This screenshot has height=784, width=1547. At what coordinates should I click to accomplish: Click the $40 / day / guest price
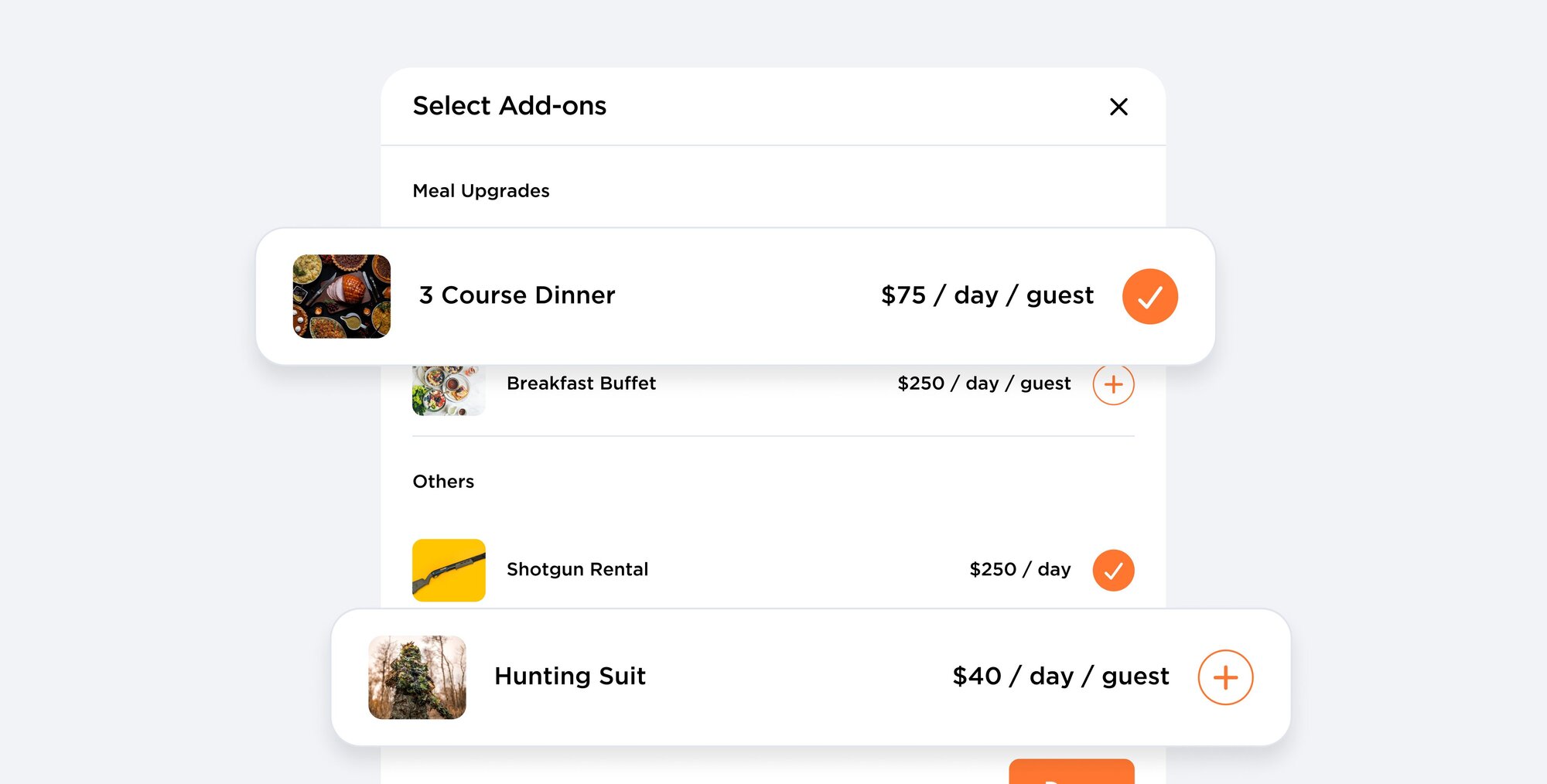(1060, 677)
